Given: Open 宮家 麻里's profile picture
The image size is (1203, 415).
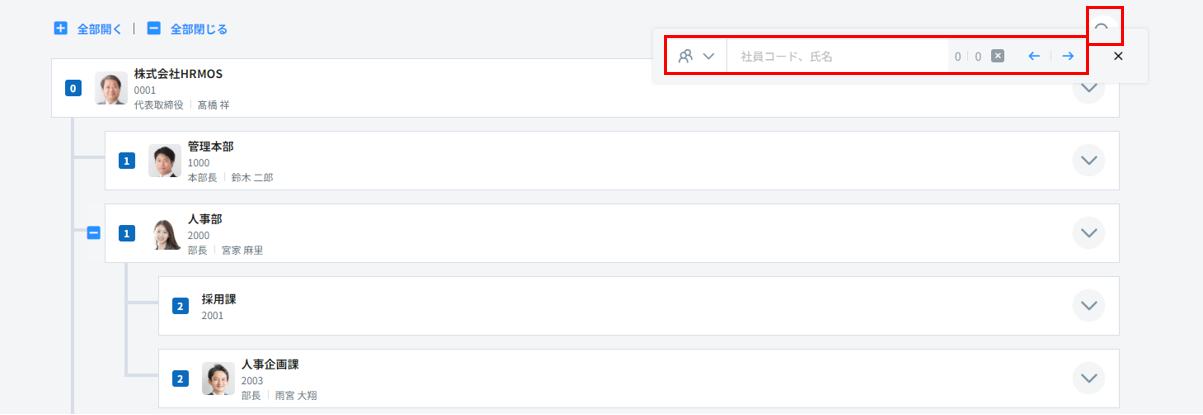Looking at the screenshot, I should click(165, 234).
